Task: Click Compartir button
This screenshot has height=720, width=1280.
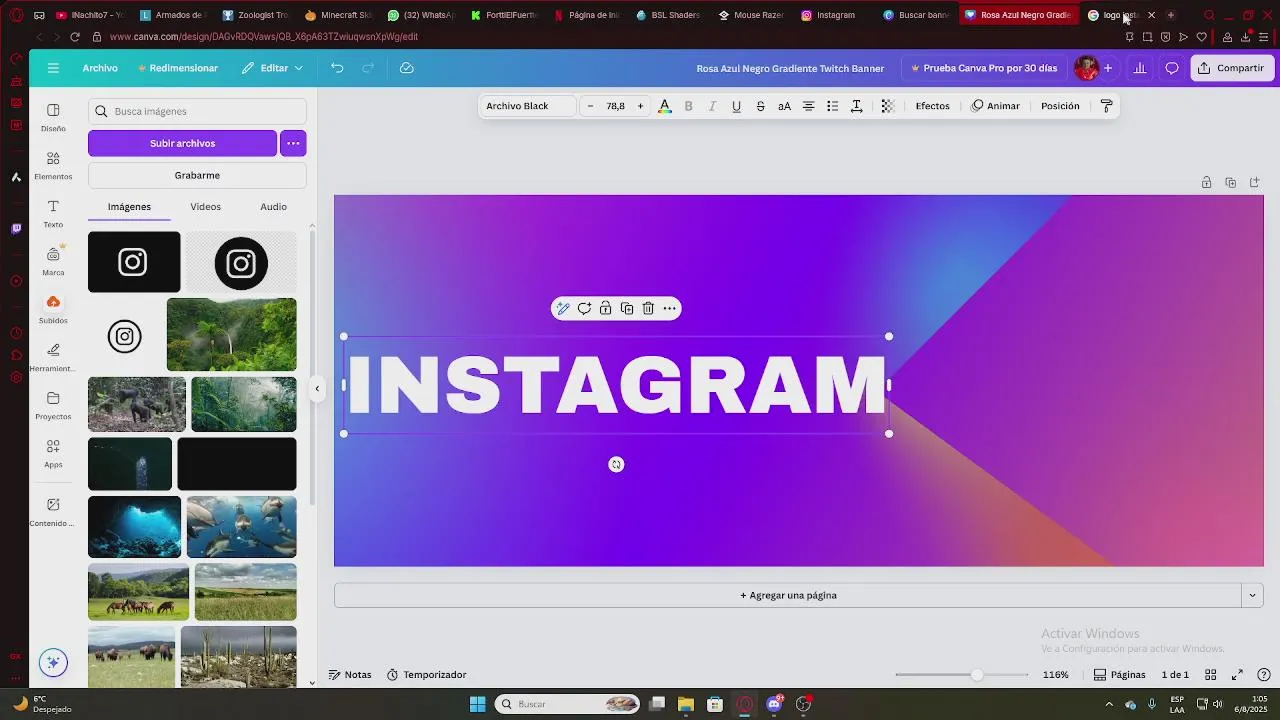Action: [x=1231, y=68]
